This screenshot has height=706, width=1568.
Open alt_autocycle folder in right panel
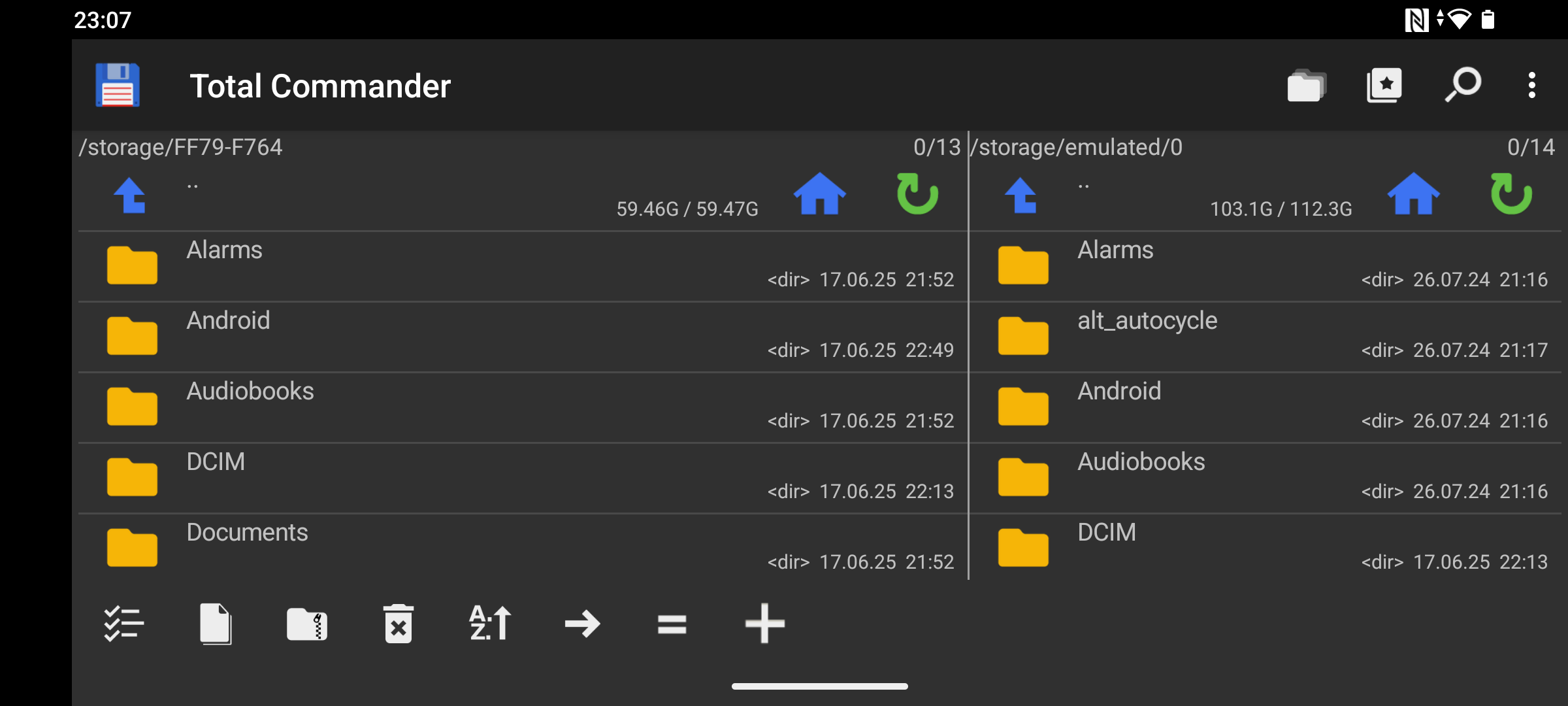1147,322
